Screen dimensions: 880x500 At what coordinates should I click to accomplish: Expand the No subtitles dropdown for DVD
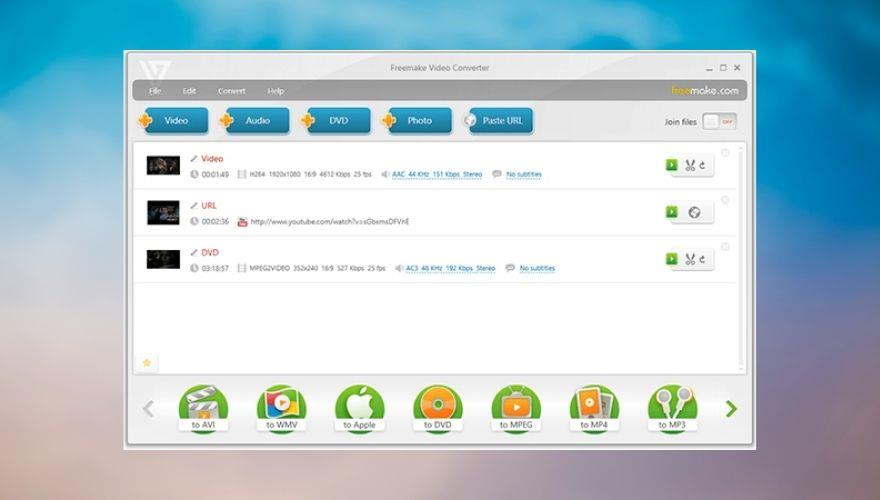click(530, 269)
